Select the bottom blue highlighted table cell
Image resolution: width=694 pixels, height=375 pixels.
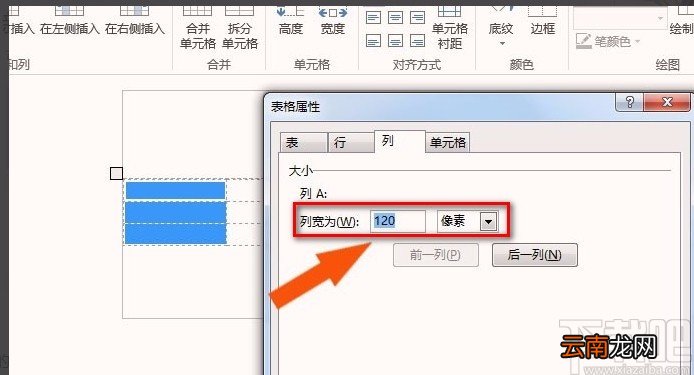pos(175,234)
